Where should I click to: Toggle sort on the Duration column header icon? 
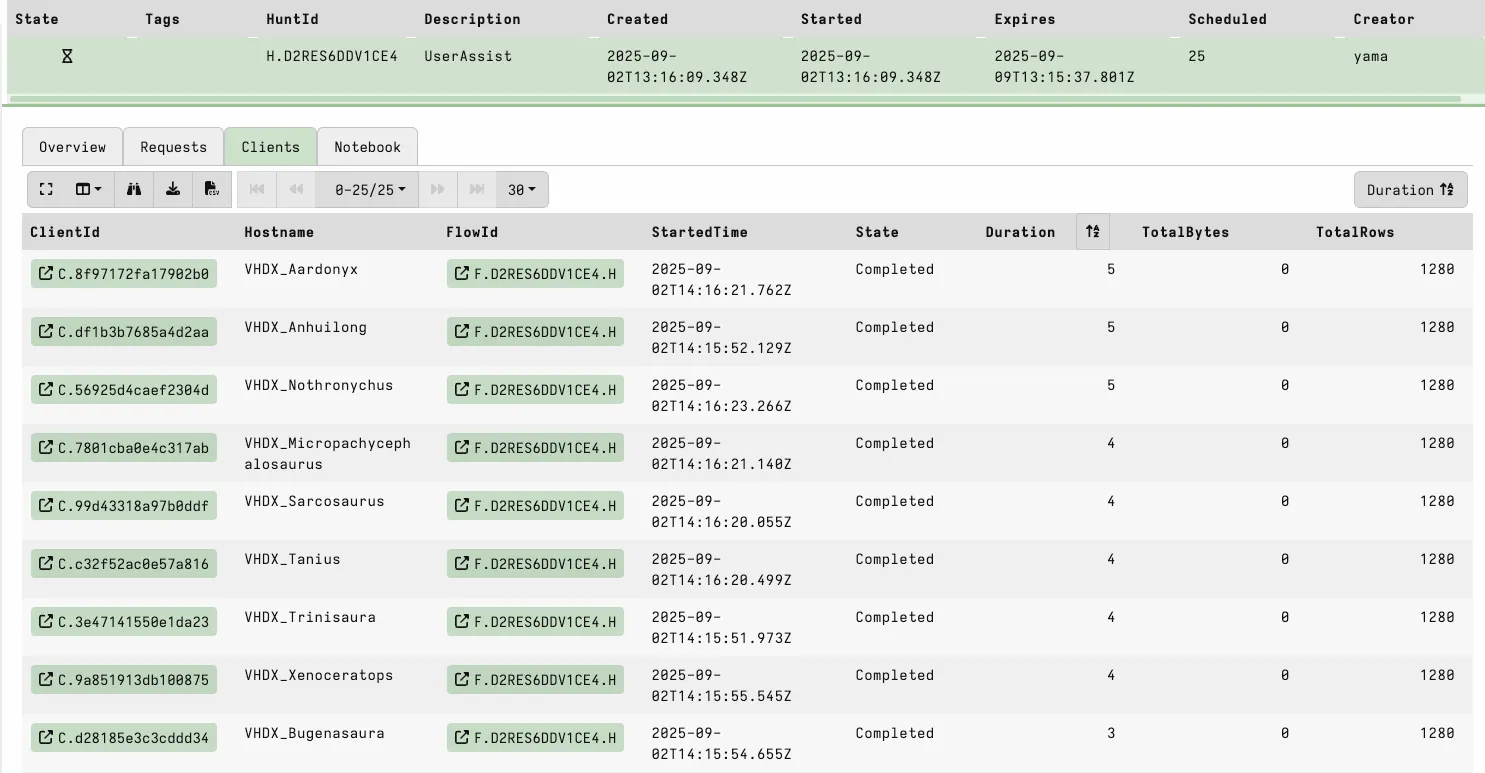(x=1092, y=232)
